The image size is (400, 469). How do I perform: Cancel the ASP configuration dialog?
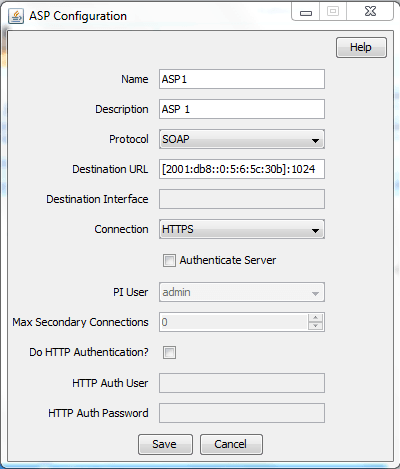231,444
